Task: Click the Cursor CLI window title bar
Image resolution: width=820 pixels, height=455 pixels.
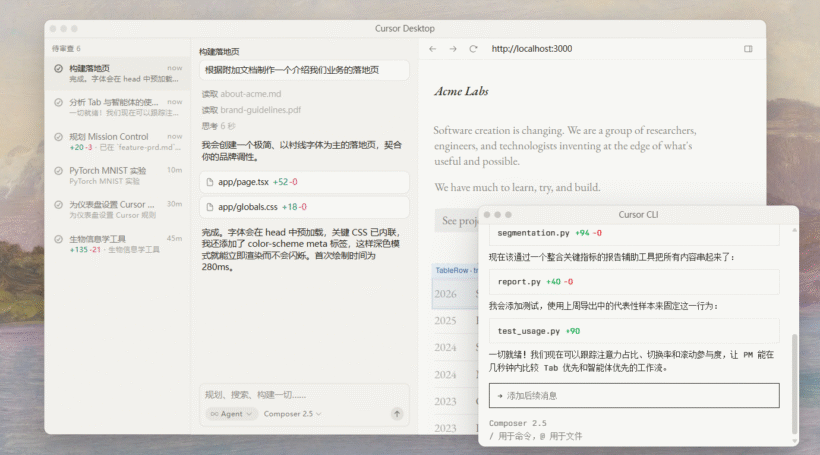Action: (x=639, y=214)
